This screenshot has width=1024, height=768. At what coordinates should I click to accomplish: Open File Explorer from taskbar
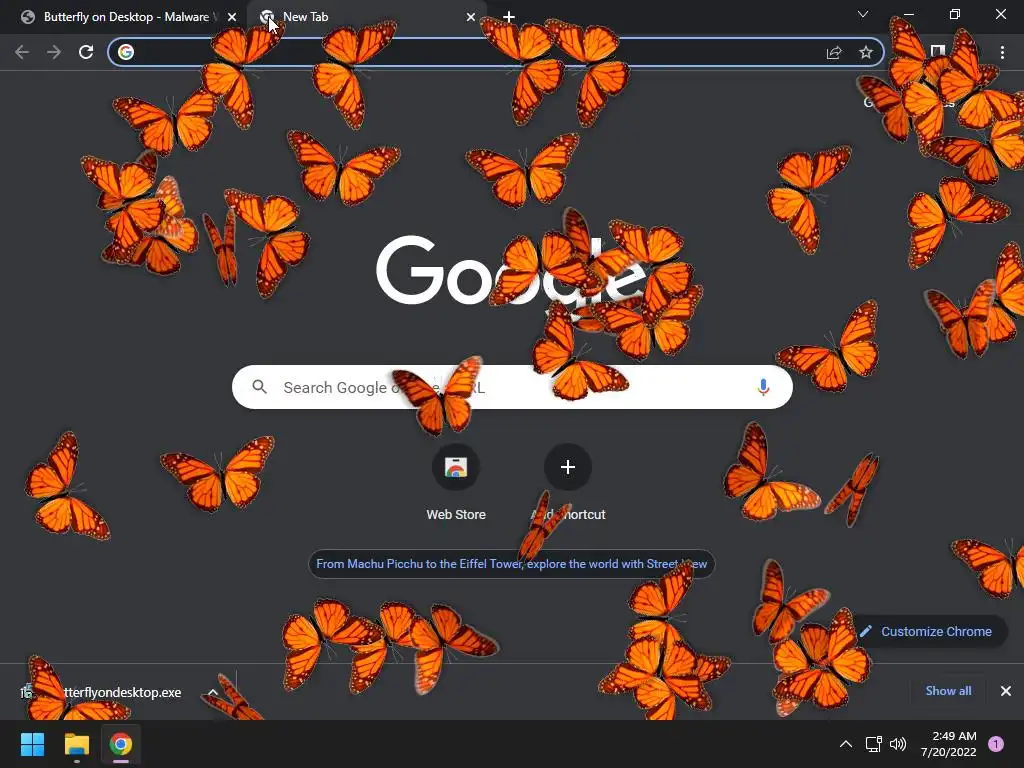point(76,744)
